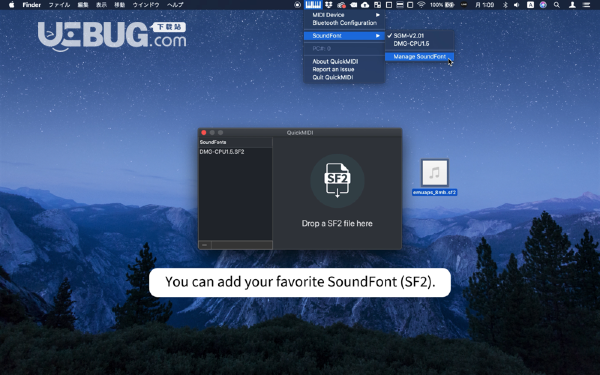
Task: Click the SF2 drop zone icon
Action: 337,181
